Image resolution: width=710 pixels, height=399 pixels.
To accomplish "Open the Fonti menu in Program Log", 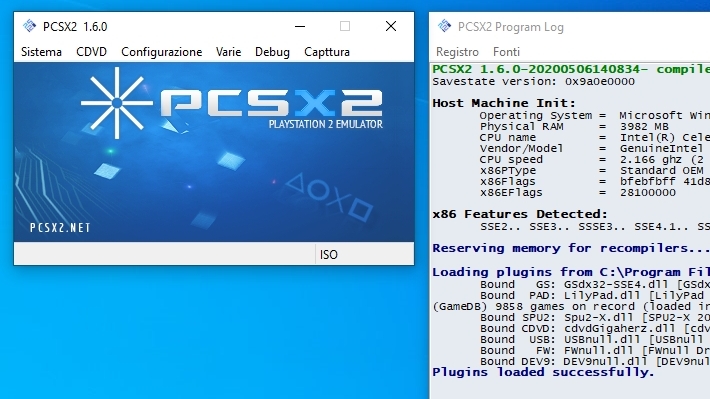I will click(x=506, y=52).
